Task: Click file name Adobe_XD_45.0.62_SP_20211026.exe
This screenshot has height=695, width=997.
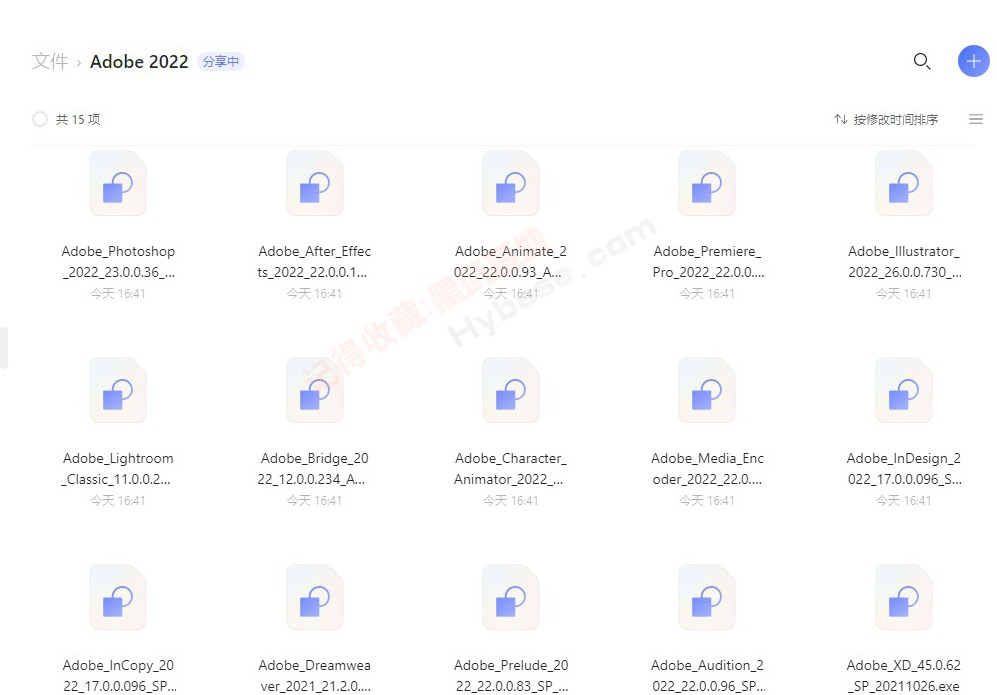Action: pos(904,675)
